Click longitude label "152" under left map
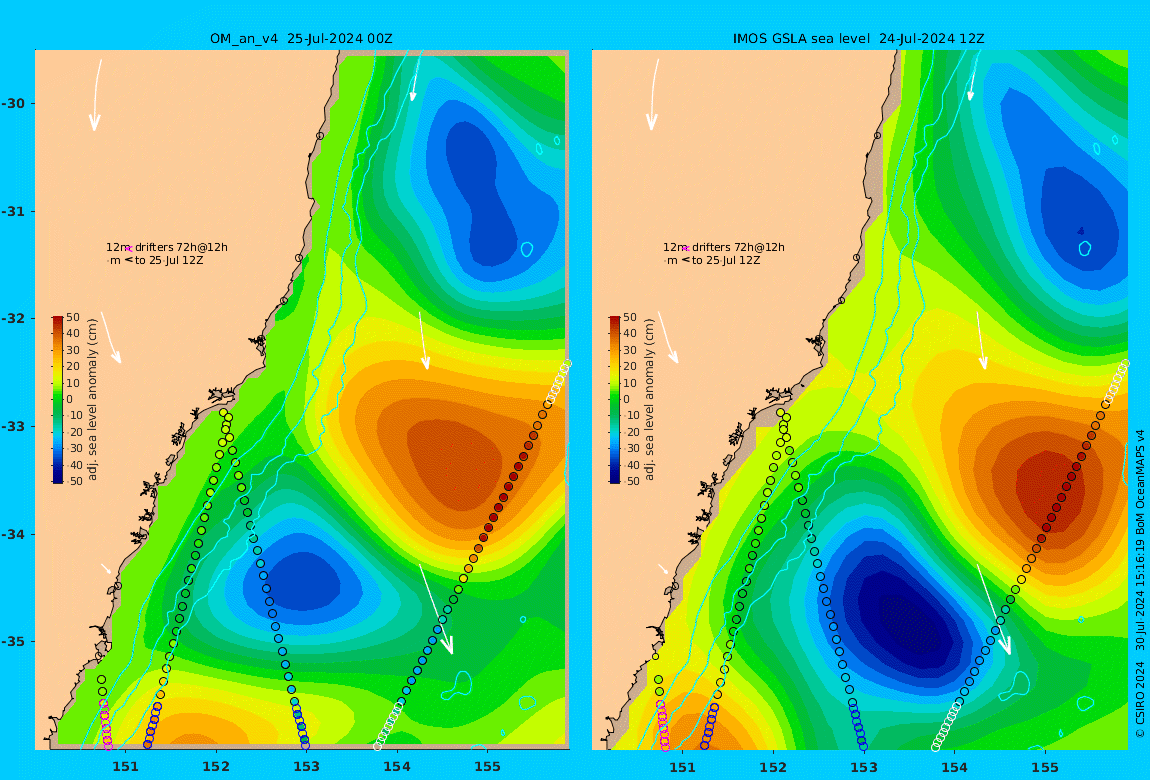 (216, 767)
